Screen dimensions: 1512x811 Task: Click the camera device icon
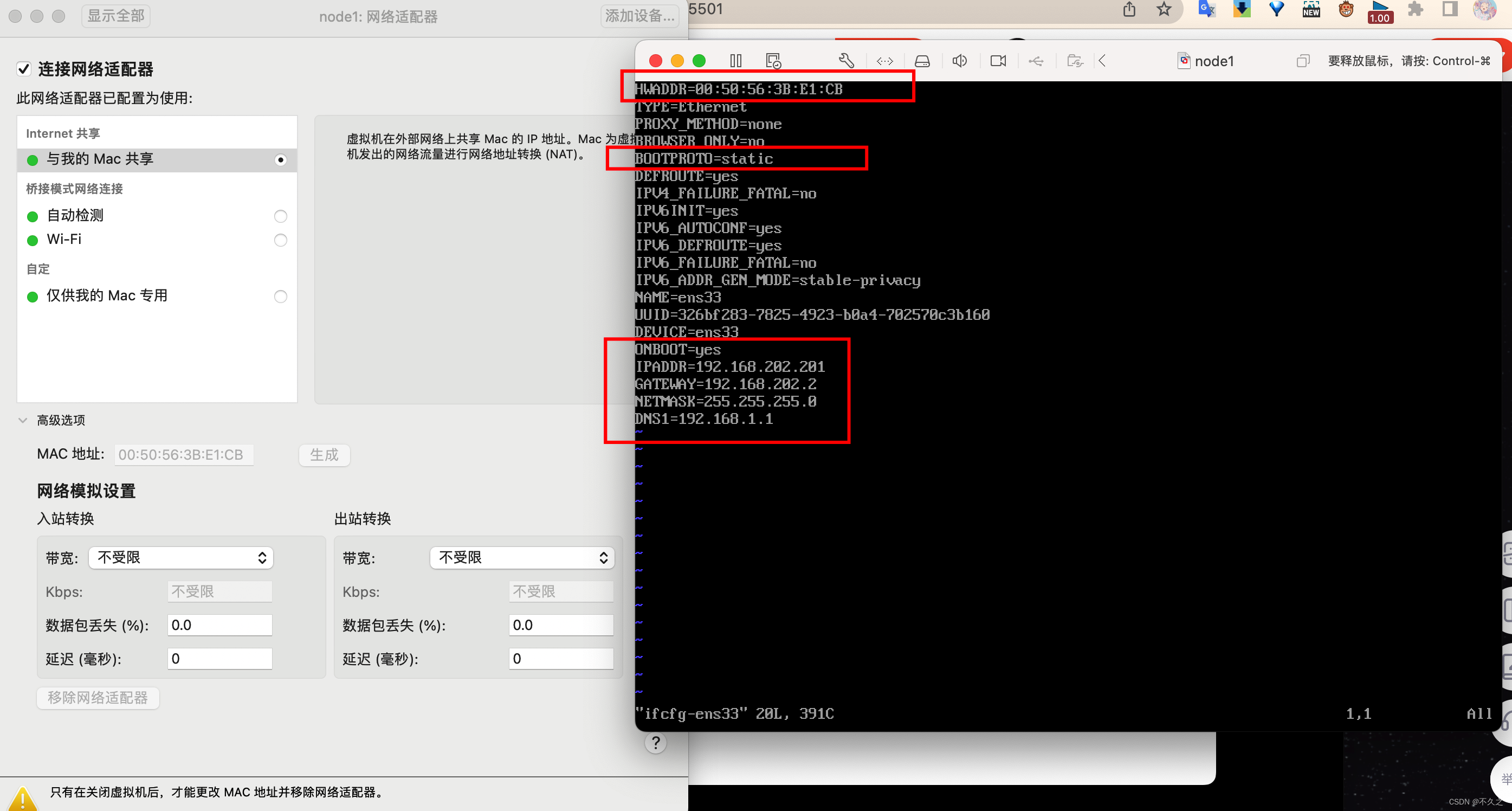click(x=998, y=61)
